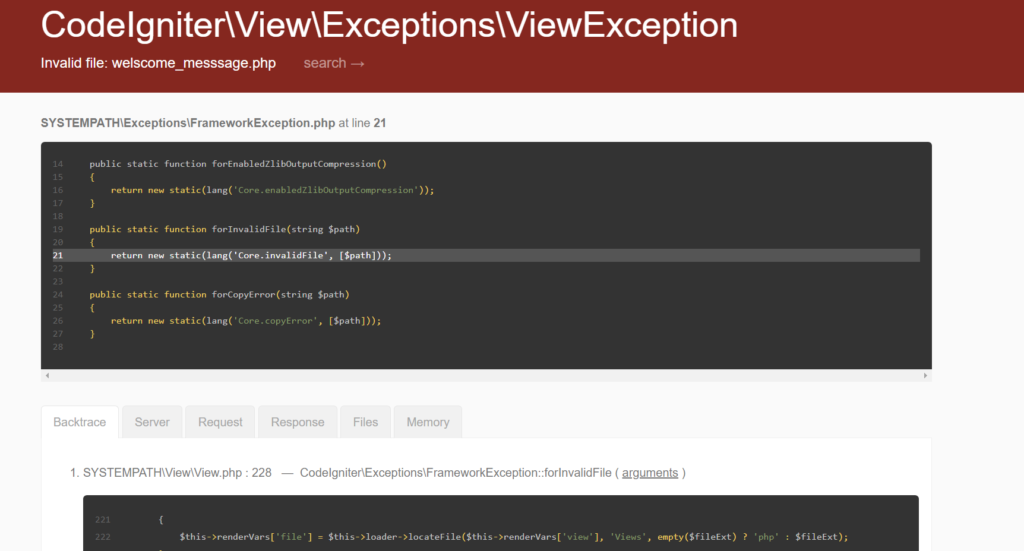Click the horizontal scrollbar track under code
The image size is (1024, 551).
[x=486, y=376]
